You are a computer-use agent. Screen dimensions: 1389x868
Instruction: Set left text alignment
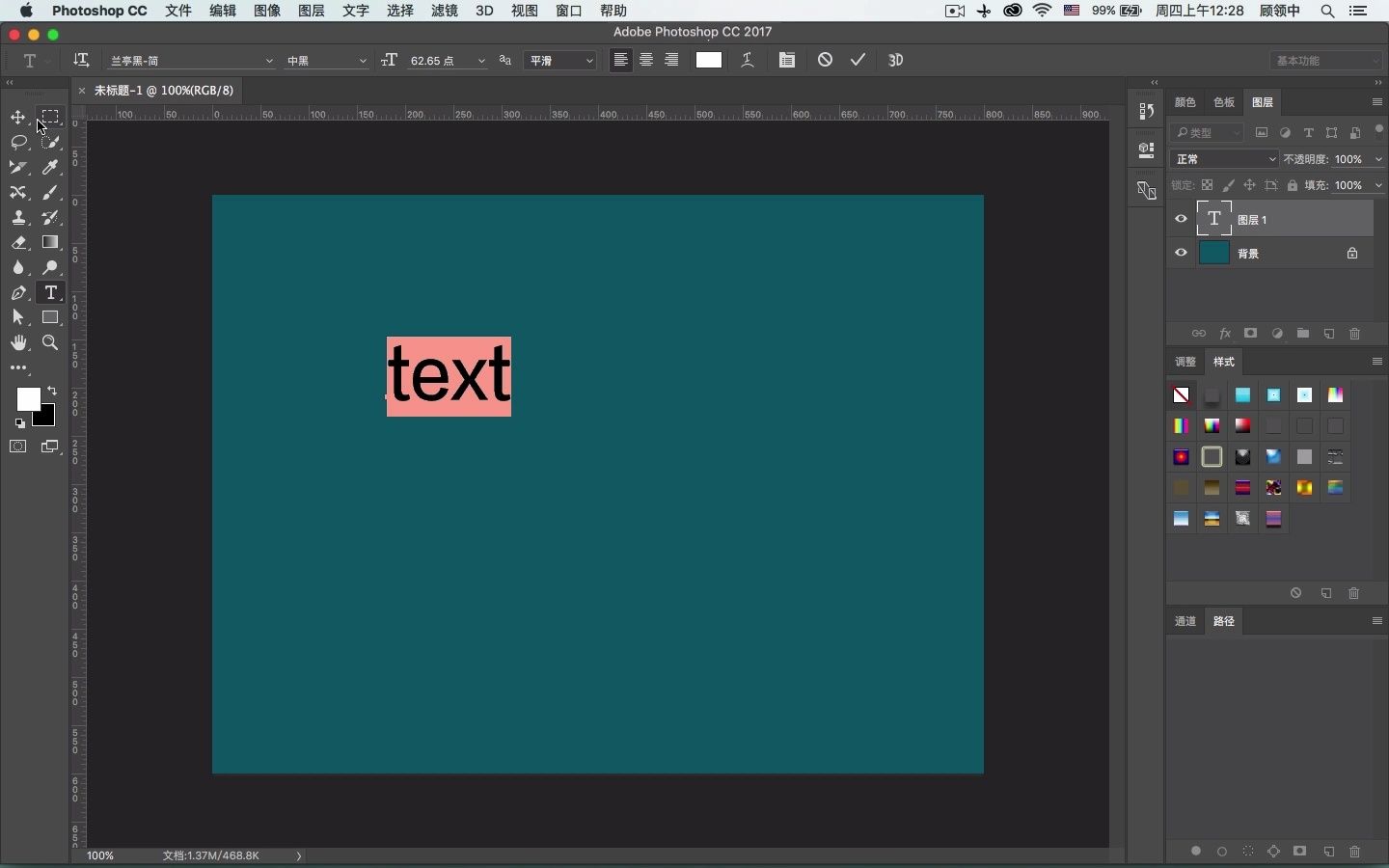pos(621,60)
